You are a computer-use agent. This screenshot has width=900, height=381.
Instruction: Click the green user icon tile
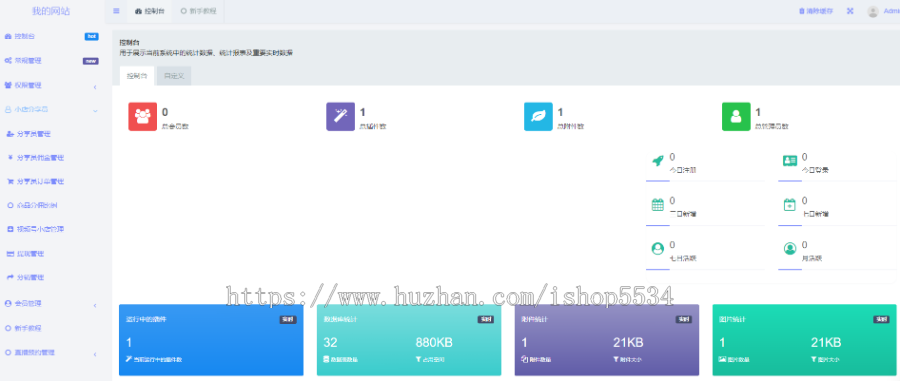[x=736, y=116]
